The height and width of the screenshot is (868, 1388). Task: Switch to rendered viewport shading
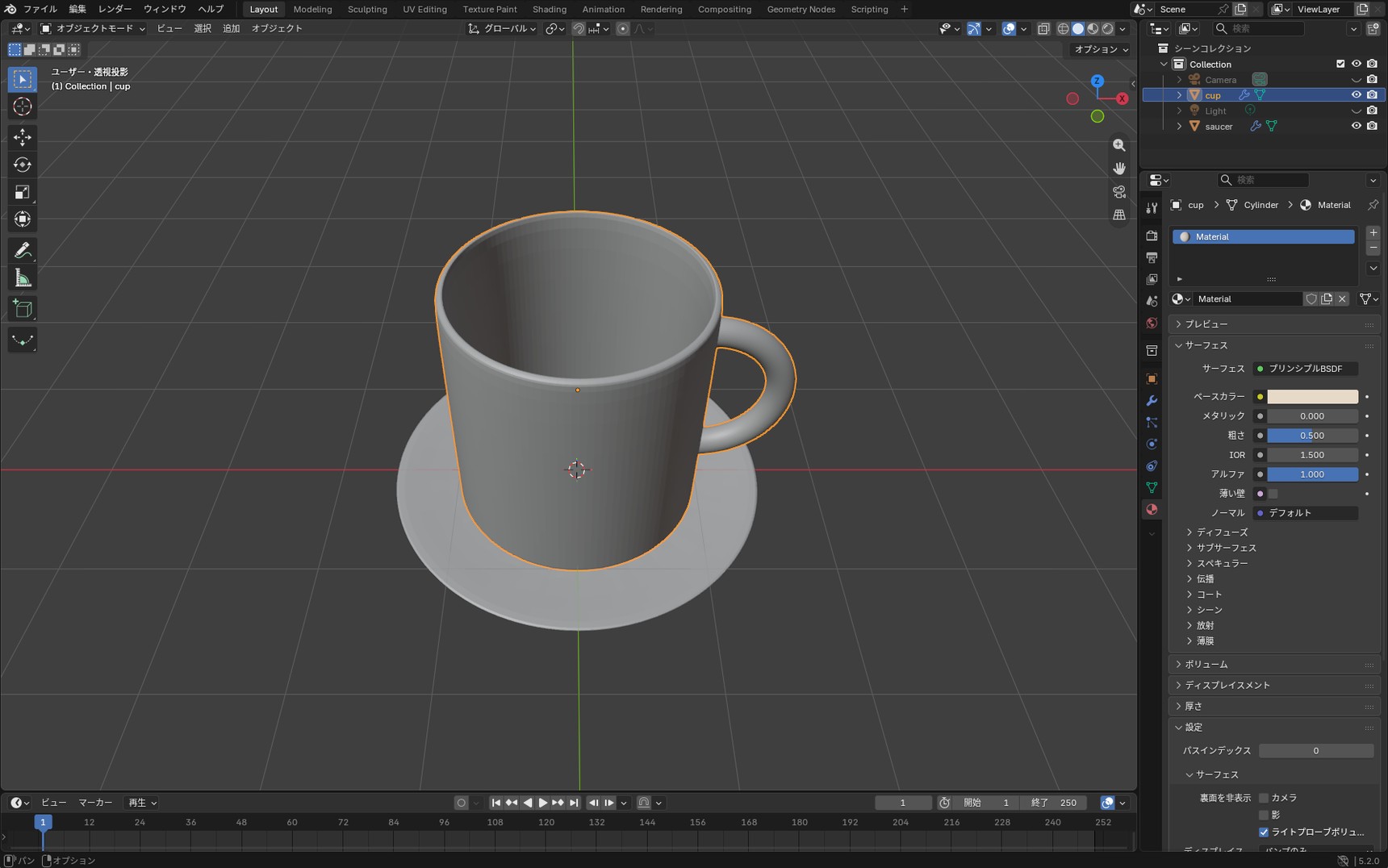1108,29
